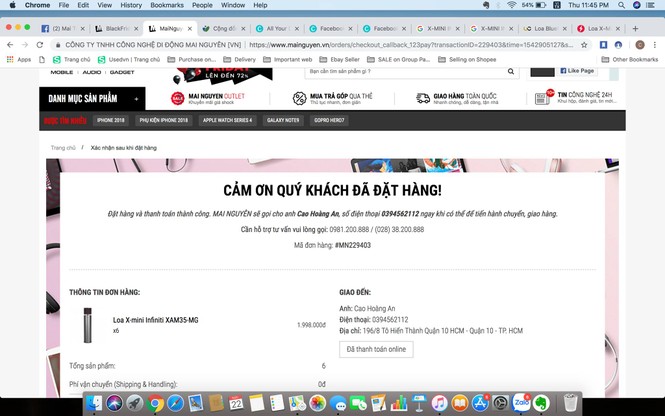Open the Purchase on... bookmarks folder
The height and width of the screenshot is (416, 665).
[192, 59]
